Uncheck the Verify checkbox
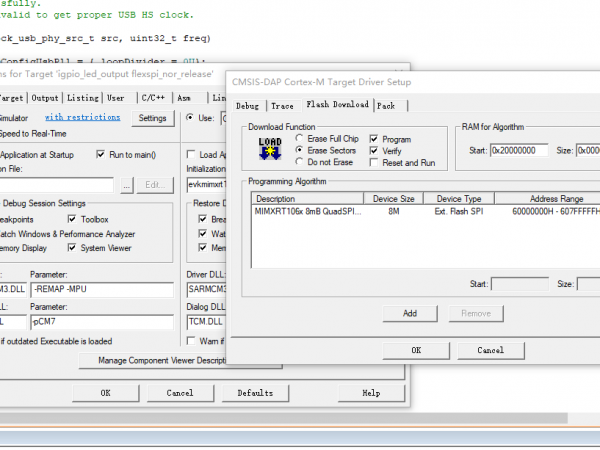Image resolution: width=600 pixels, height=450 pixels. click(x=375, y=150)
